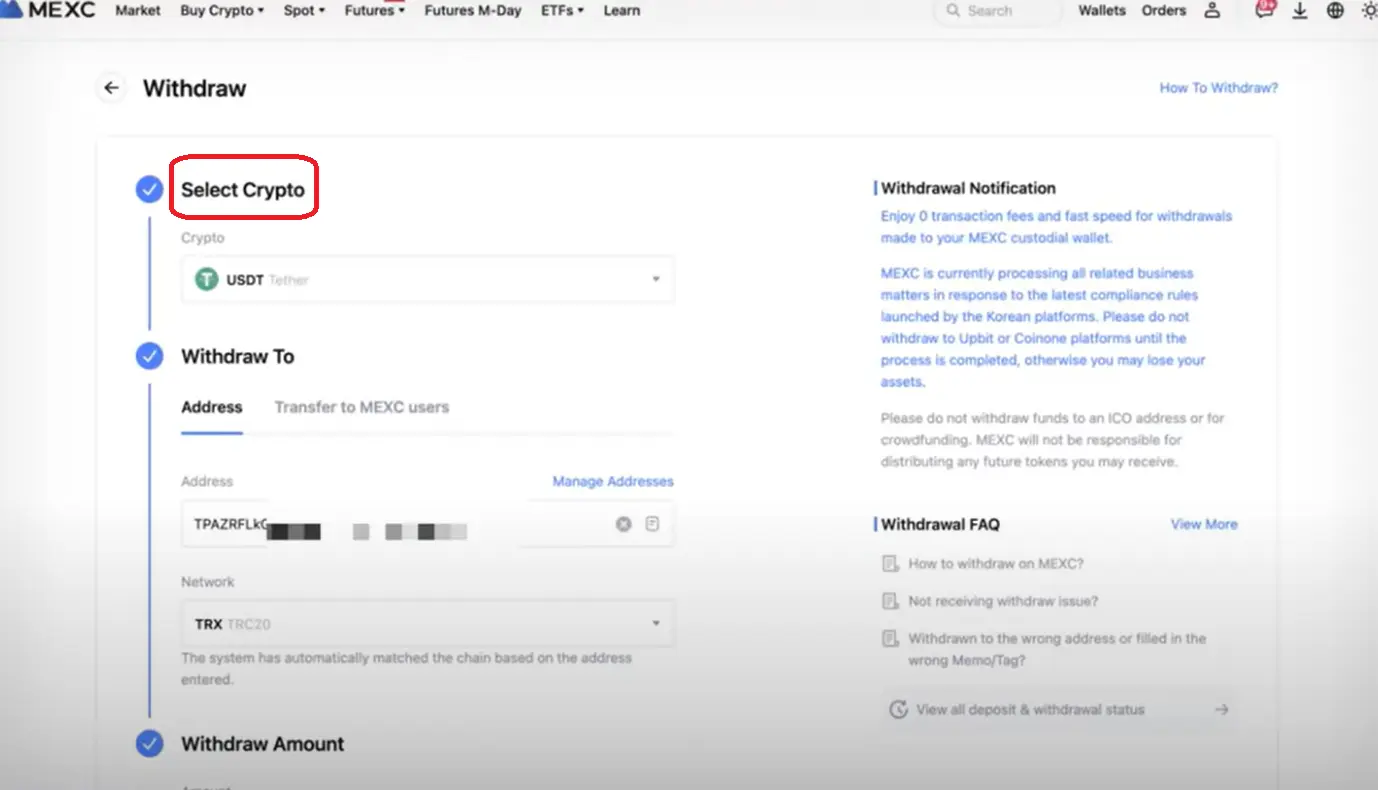Open the Market menu item
Image resolution: width=1378 pixels, height=790 pixels.
(x=138, y=11)
